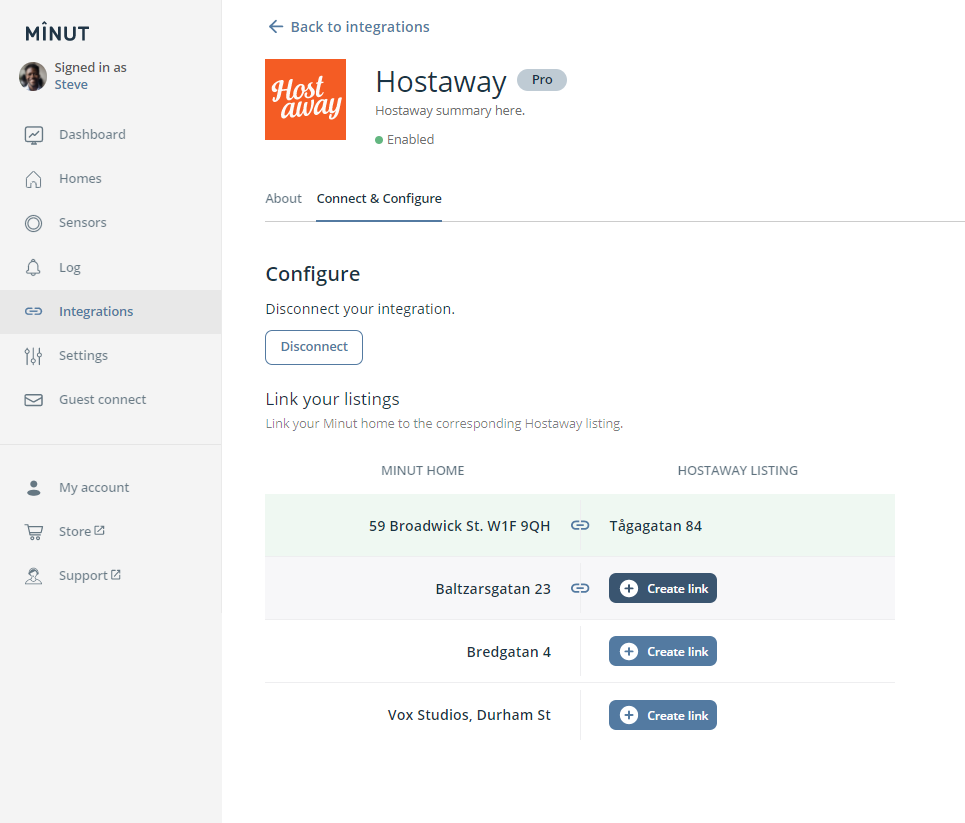Screen dimensions: 965x823
Task: Click the Store shopping cart icon
Action: 34,532
